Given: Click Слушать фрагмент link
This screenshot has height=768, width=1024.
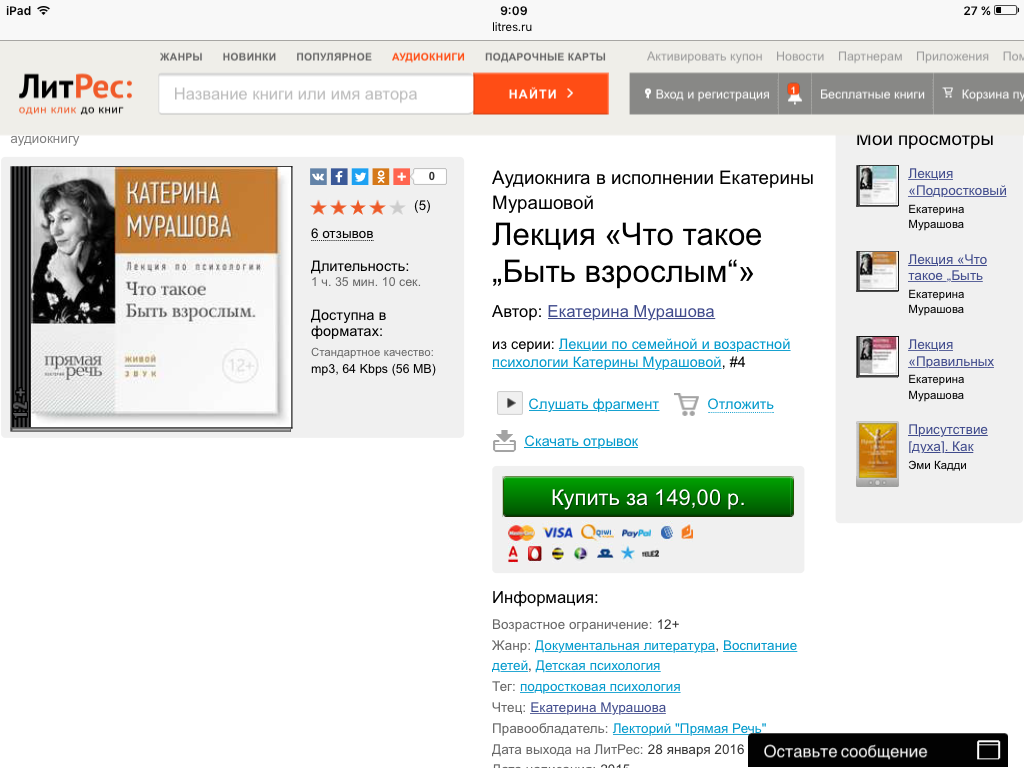Looking at the screenshot, I should [594, 404].
